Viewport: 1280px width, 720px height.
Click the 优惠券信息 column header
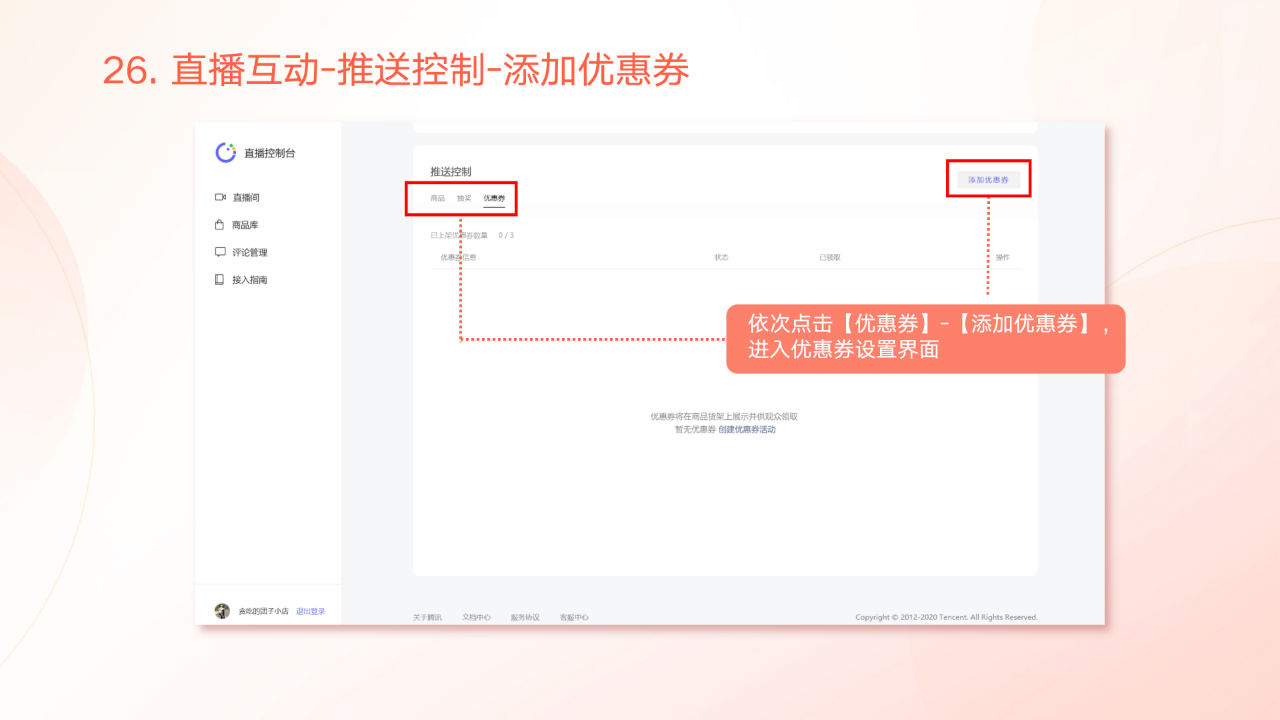tap(458, 257)
